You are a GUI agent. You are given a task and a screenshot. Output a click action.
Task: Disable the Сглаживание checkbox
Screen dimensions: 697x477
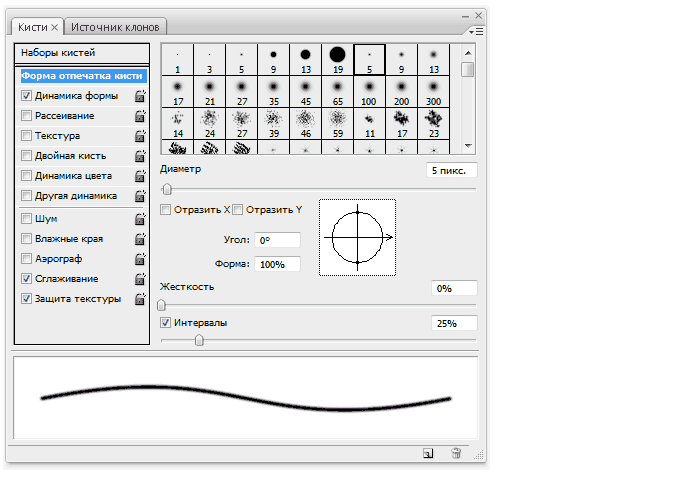[27, 278]
